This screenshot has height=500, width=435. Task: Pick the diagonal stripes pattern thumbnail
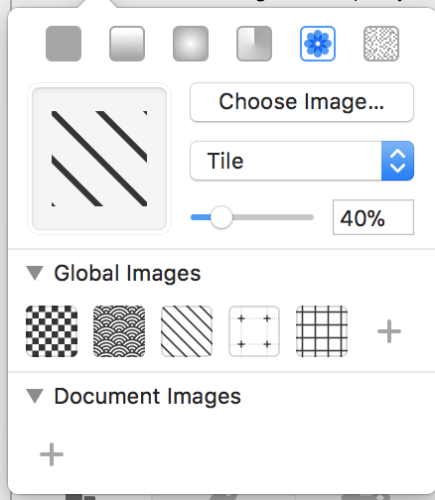pyautogui.click(x=186, y=331)
